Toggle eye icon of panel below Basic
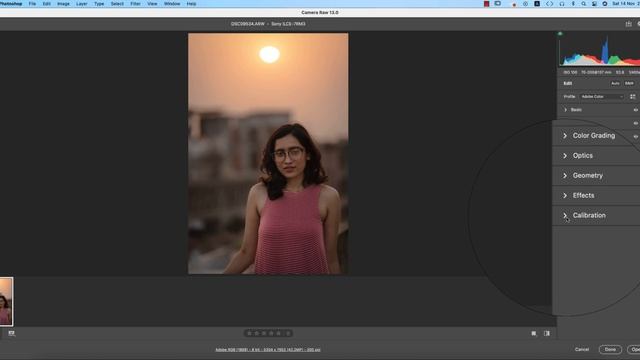This screenshot has height=360, width=640. tap(636, 123)
